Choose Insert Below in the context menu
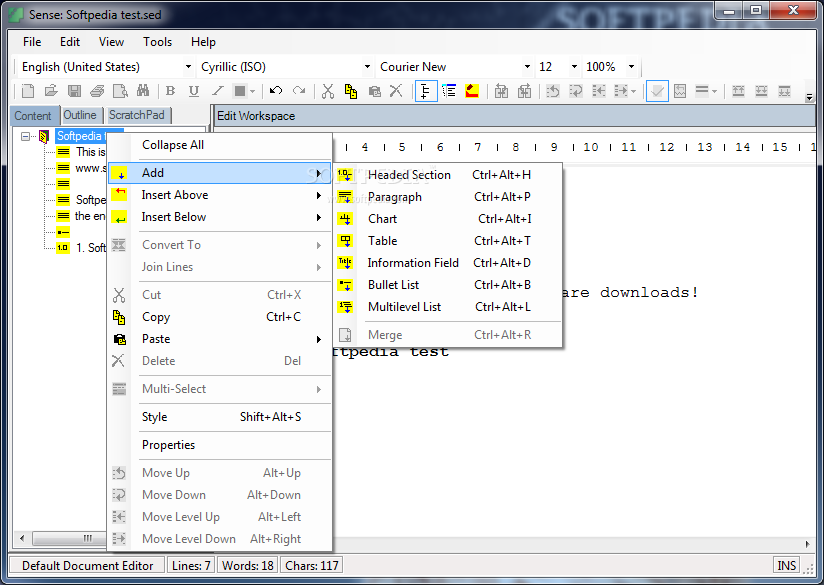824x585 pixels. (220, 217)
